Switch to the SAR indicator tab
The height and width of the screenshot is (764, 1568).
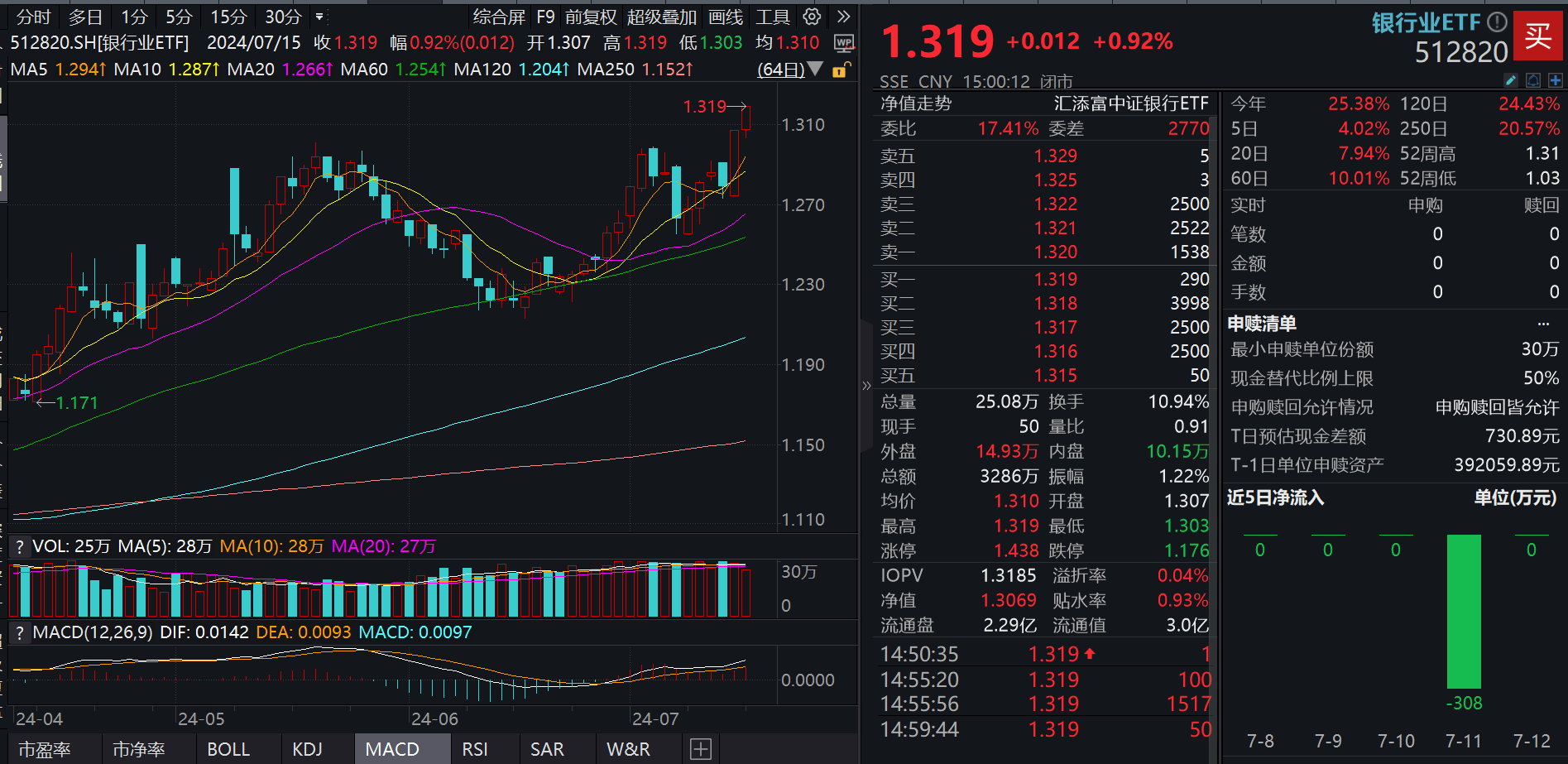(547, 749)
